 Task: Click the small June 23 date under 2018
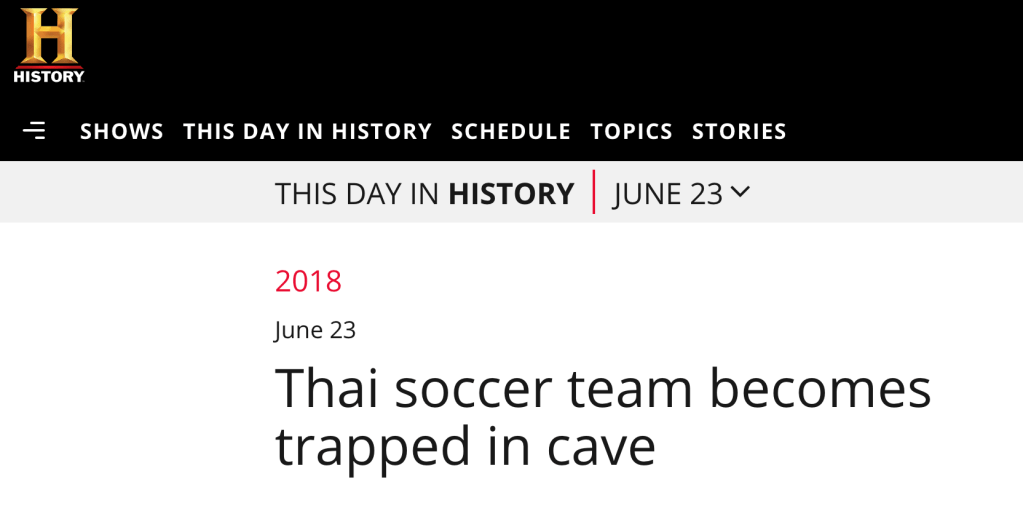click(x=315, y=330)
